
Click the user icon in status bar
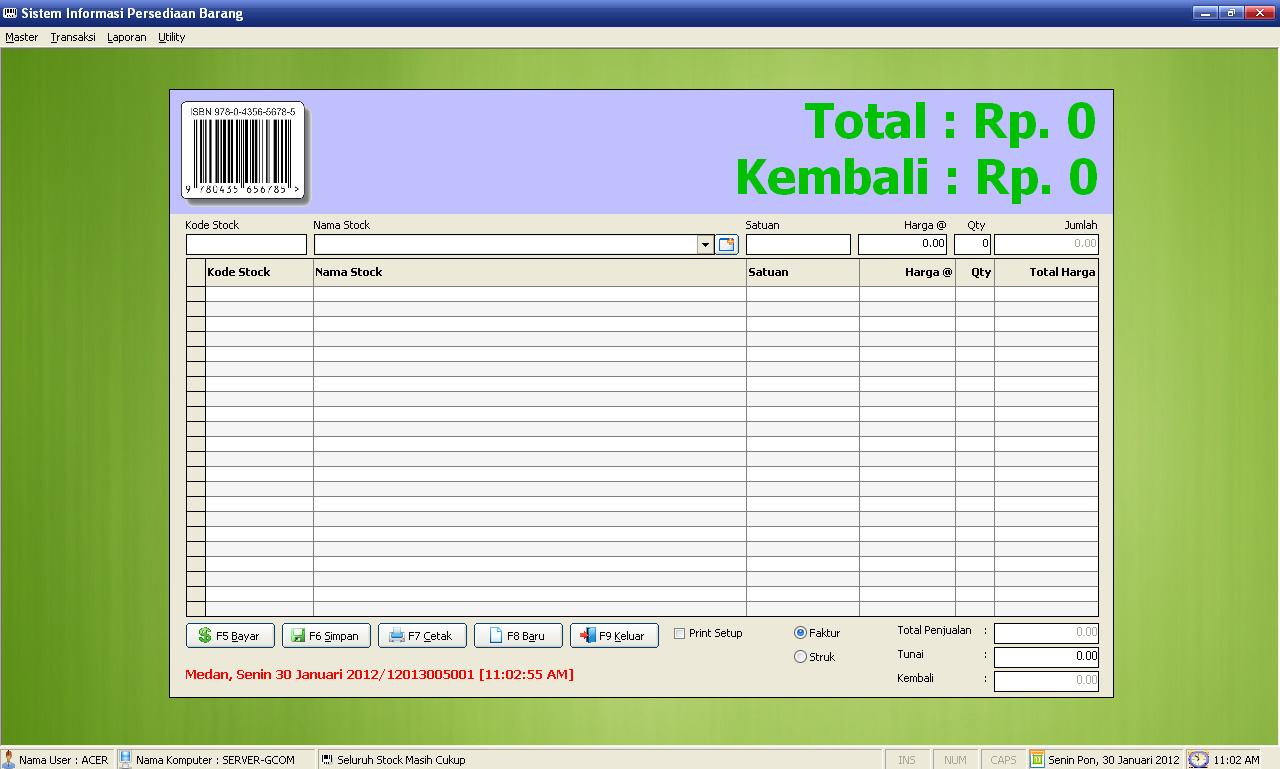(x=9, y=759)
